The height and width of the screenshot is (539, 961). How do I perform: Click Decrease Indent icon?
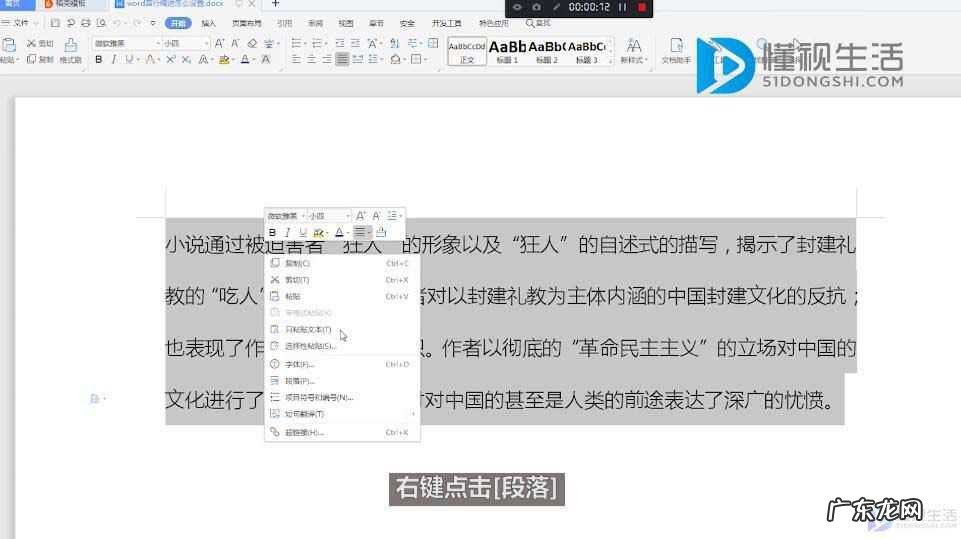[x=340, y=44]
